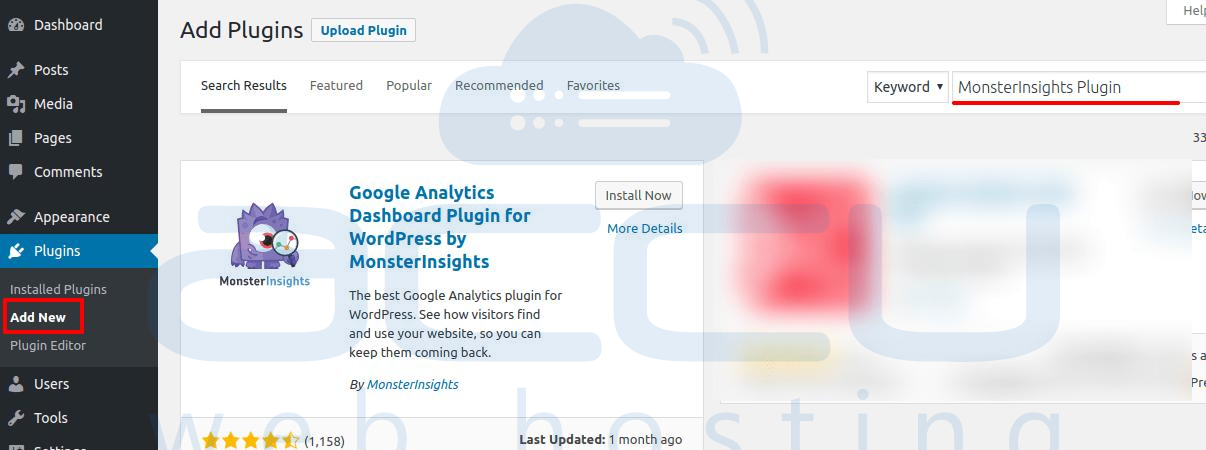1206x450 pixels.
Task: Click the Users person icon
Action: 16,384
